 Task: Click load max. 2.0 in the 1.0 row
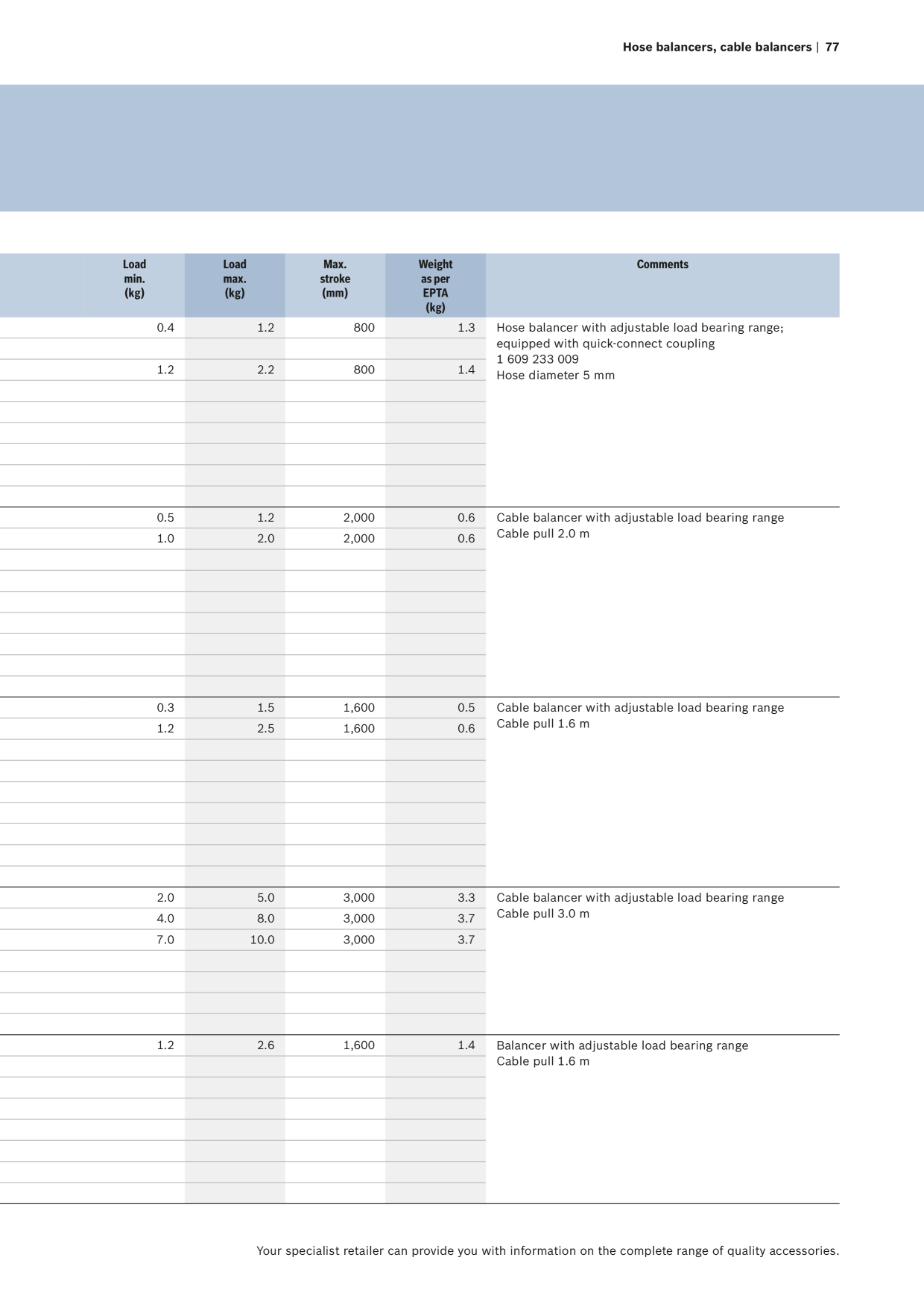(x=266, y=539)
